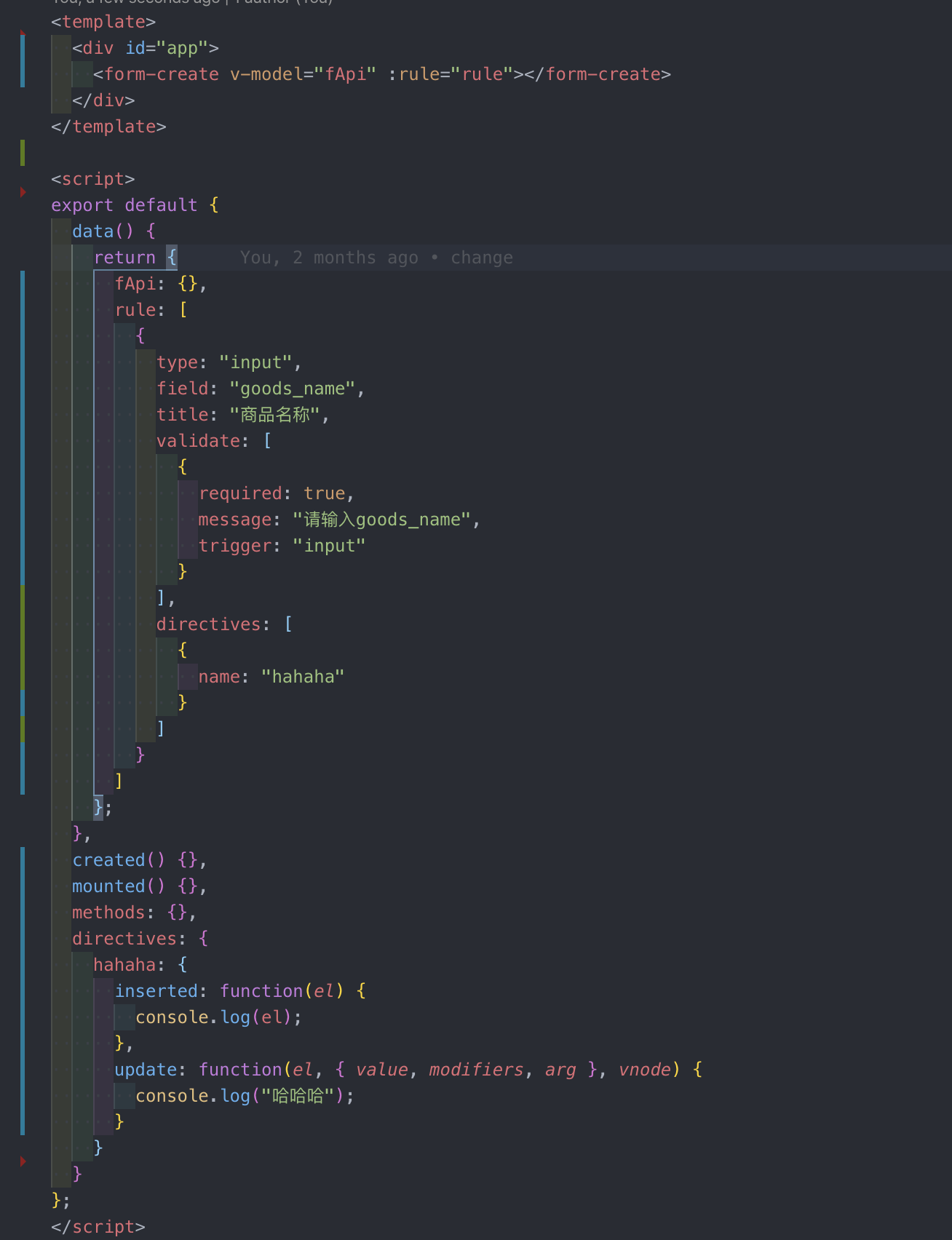Click the hahaha: { directive definition
Image resolution: width=952 pixels, height=1240 pixels.
pyautogui.click(x=140, y=965)
